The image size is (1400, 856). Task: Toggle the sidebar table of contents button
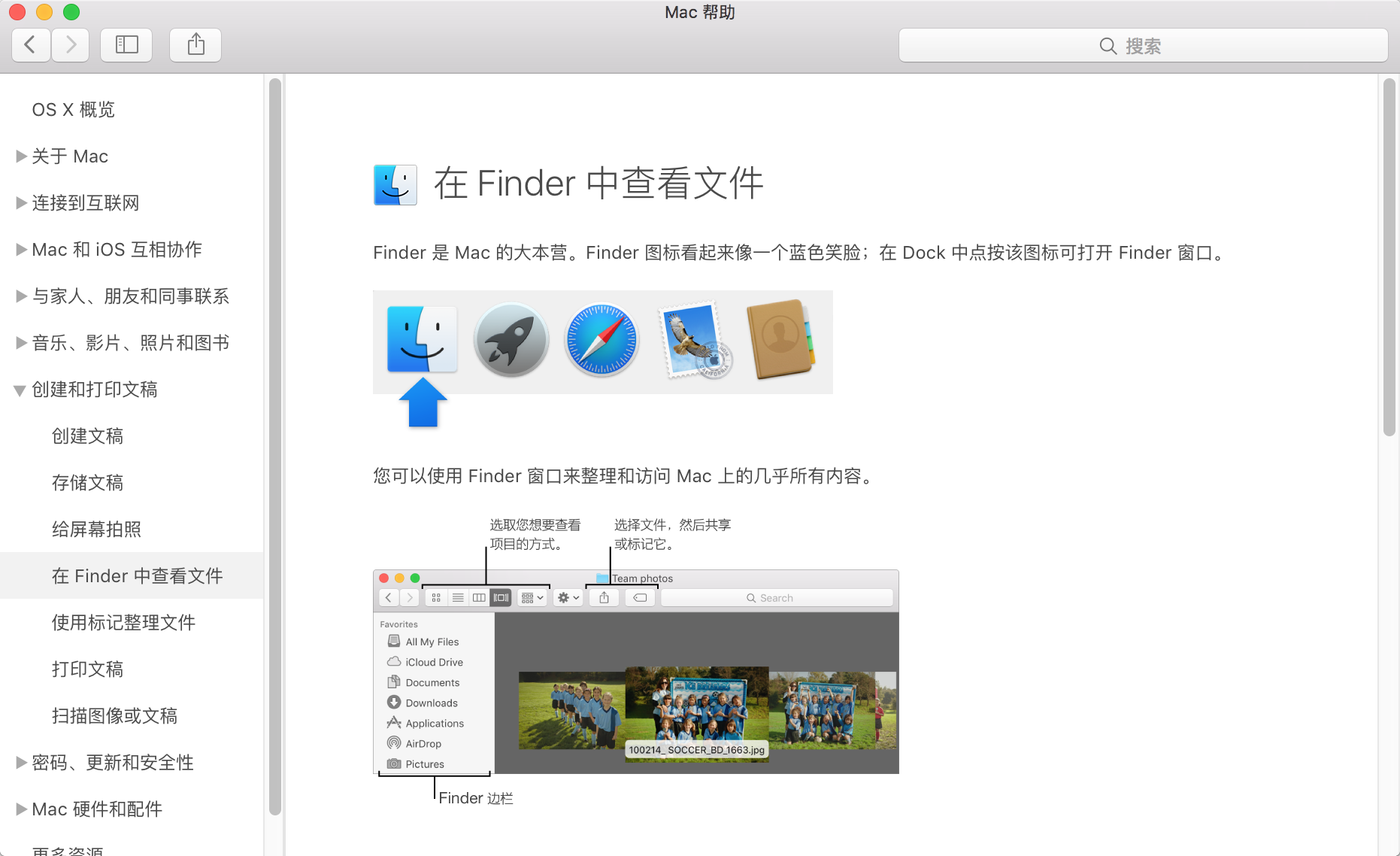coord(126,45)
